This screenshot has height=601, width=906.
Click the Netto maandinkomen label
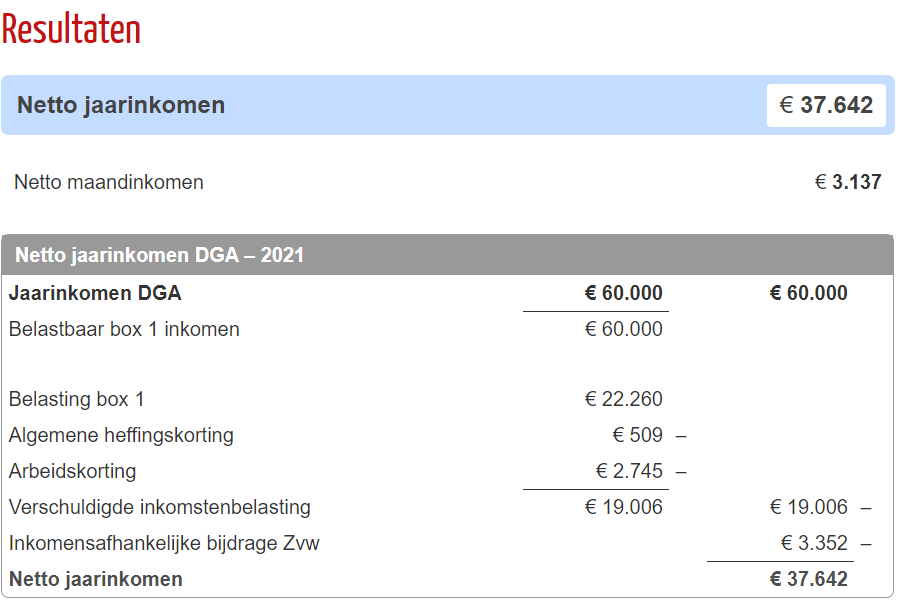(x=109, y=182)
